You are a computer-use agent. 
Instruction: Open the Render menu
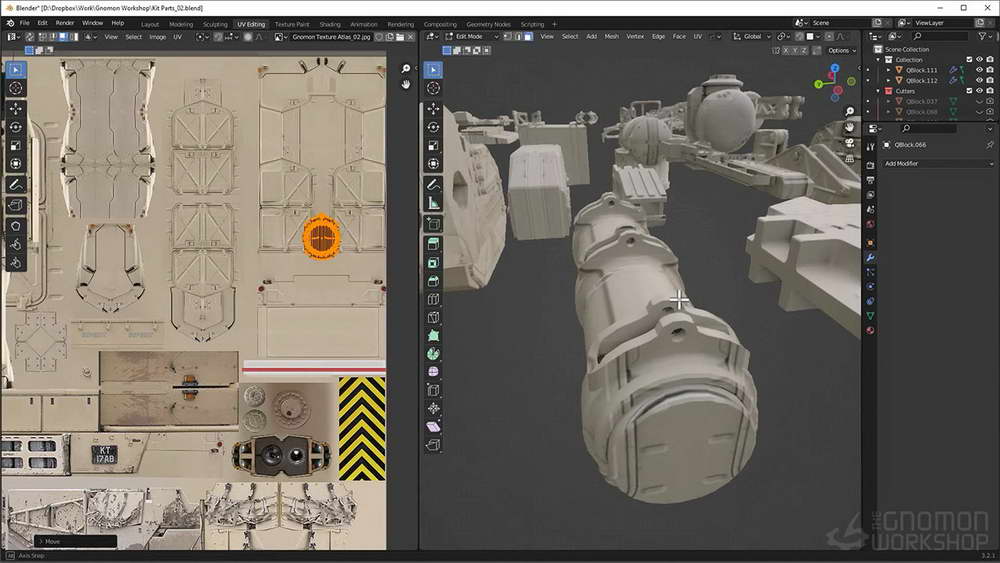tap(64, 23)
